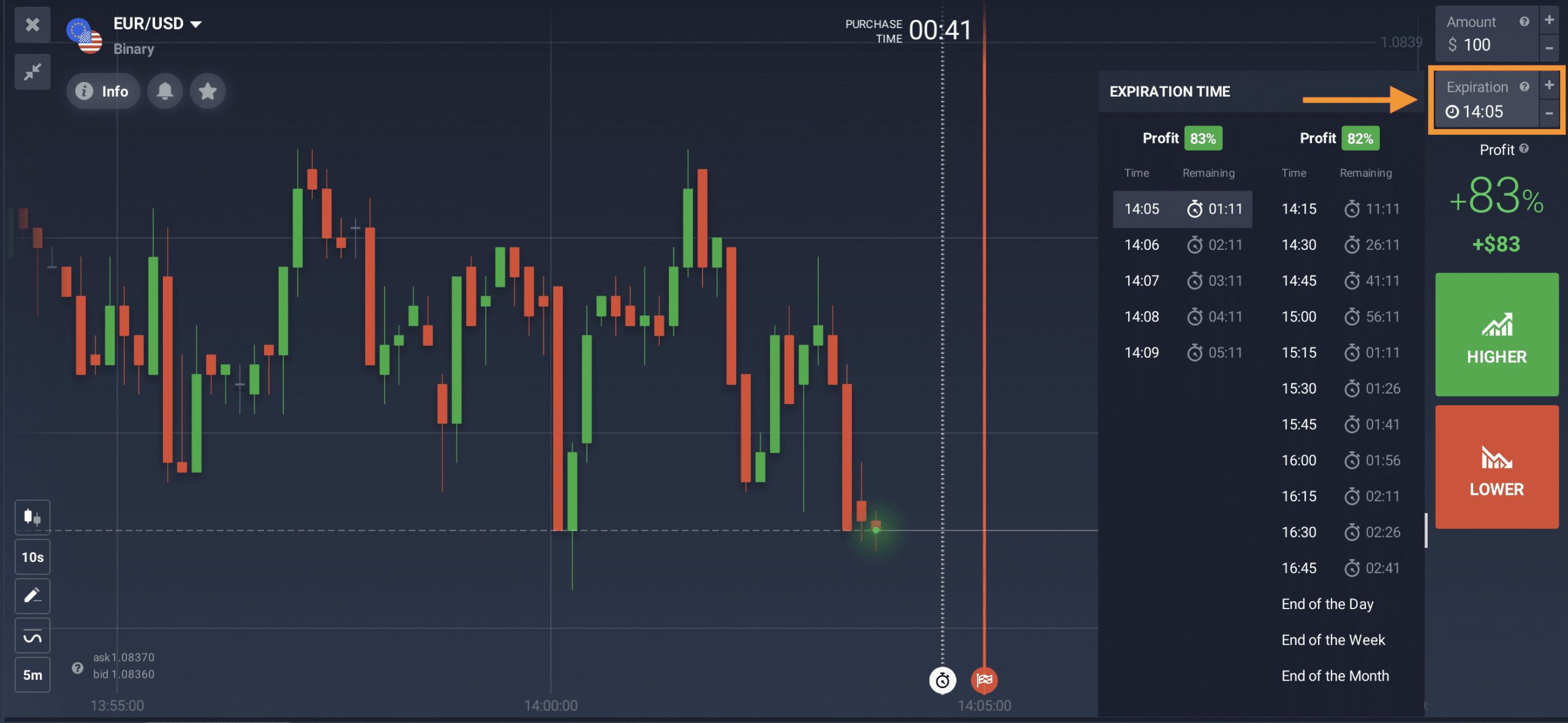1568x723 pixels.
Task: Click the price alert bell icon
Action: (165, 91)
